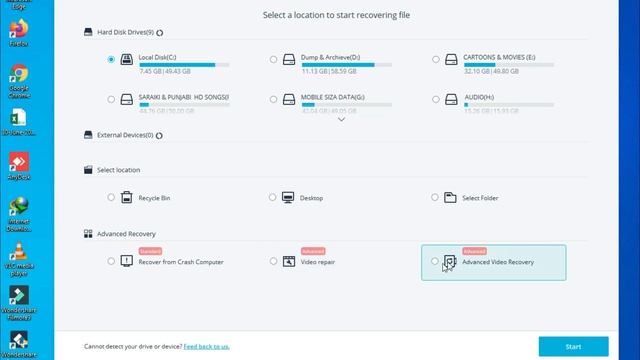640x360 pixels.
Task: Click the Recover from Crash Computer icon
Action: pyautogui.click(x=127, y=261)
